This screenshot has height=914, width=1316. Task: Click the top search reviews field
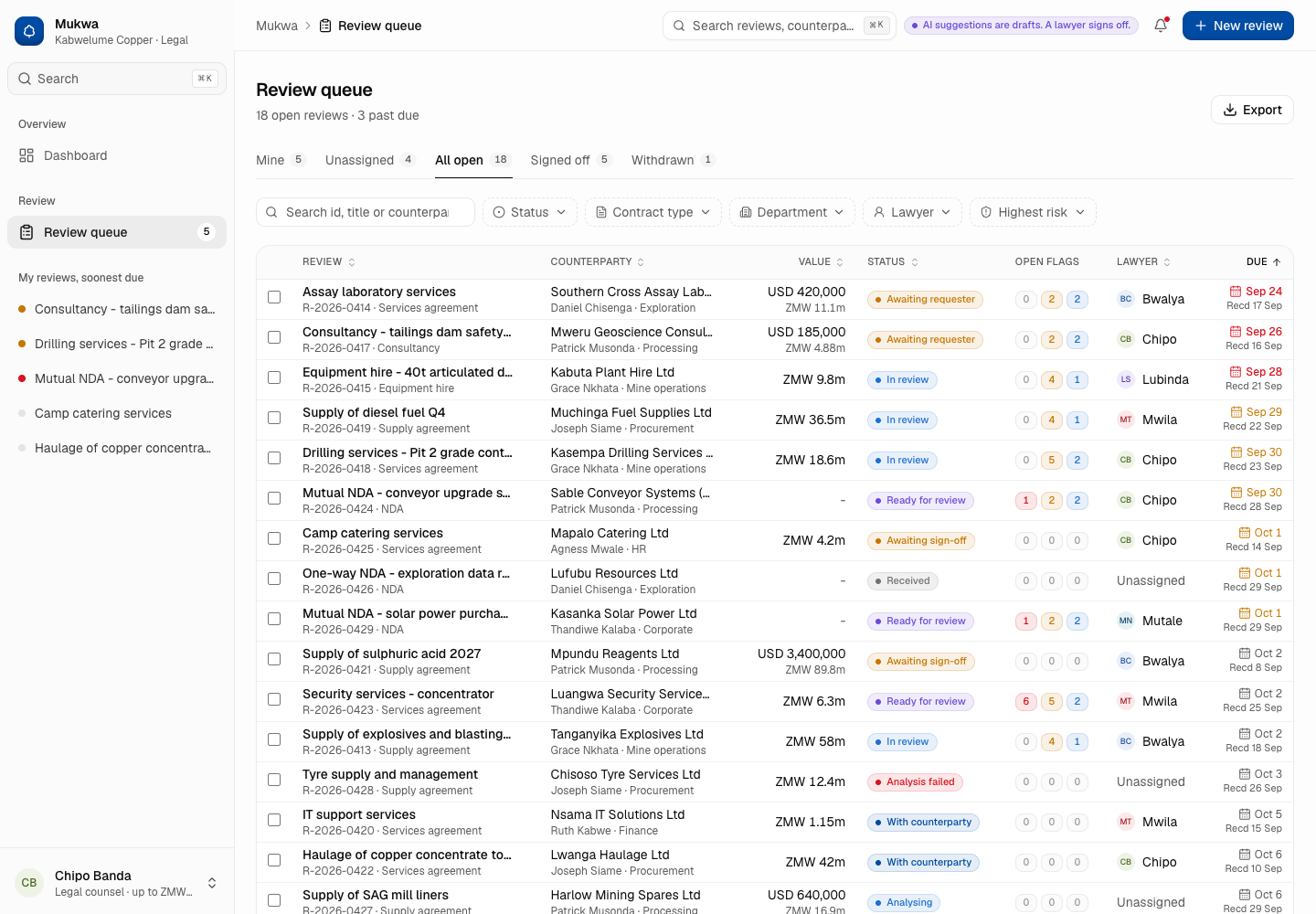click(780, 26)
